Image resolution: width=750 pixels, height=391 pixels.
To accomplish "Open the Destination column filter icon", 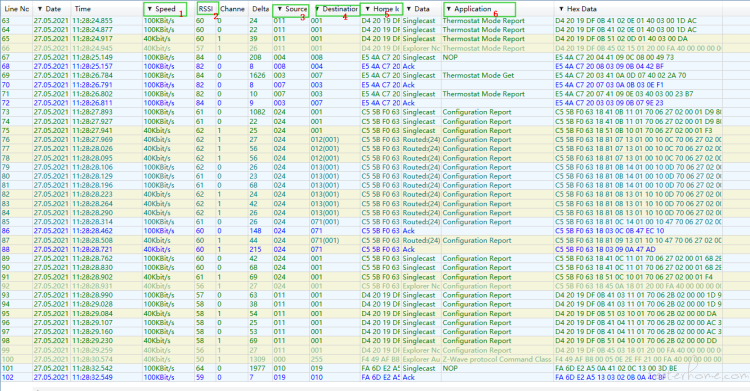I will click(318, 9).
